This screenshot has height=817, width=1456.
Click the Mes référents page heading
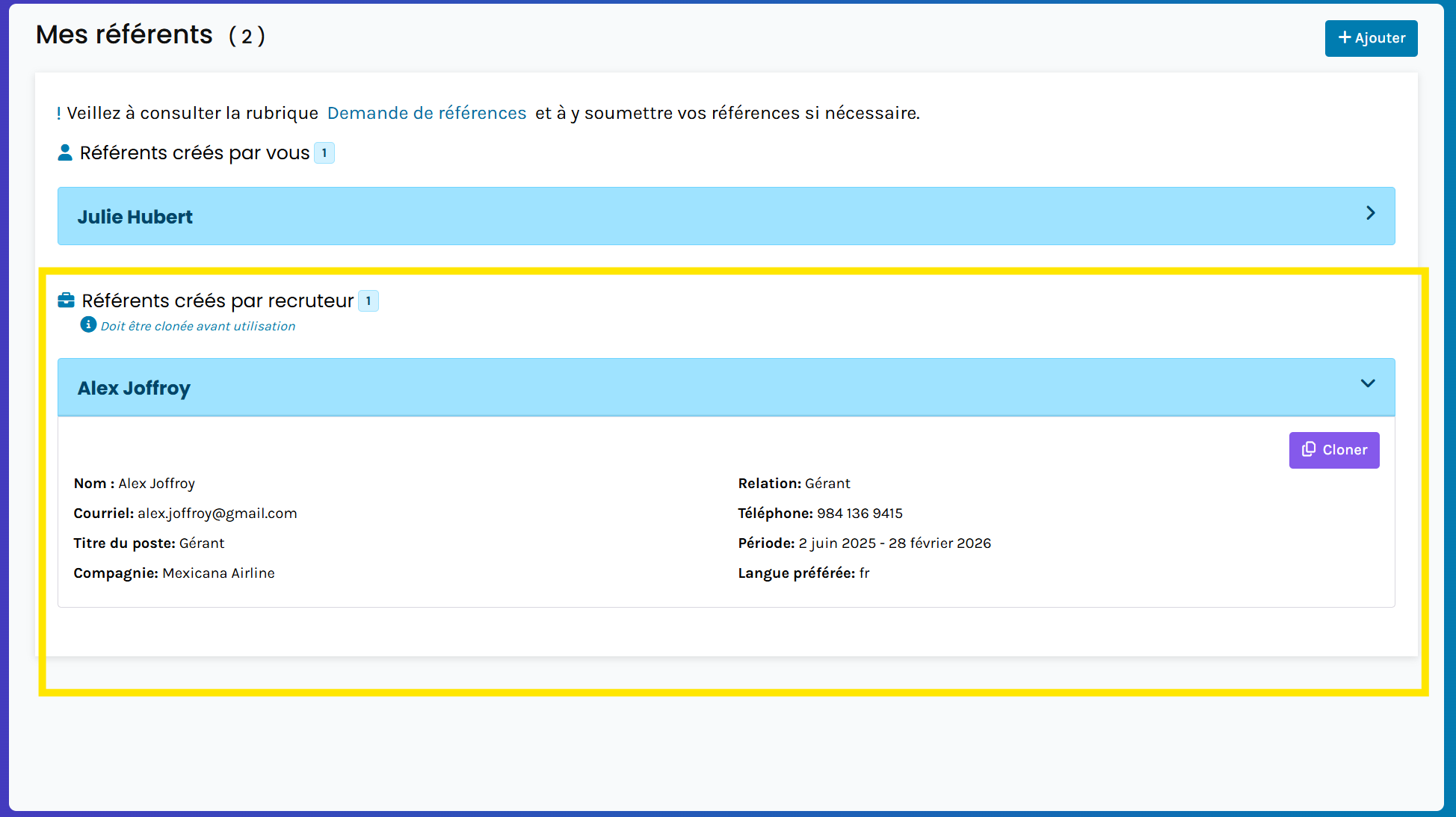(124, 34)
